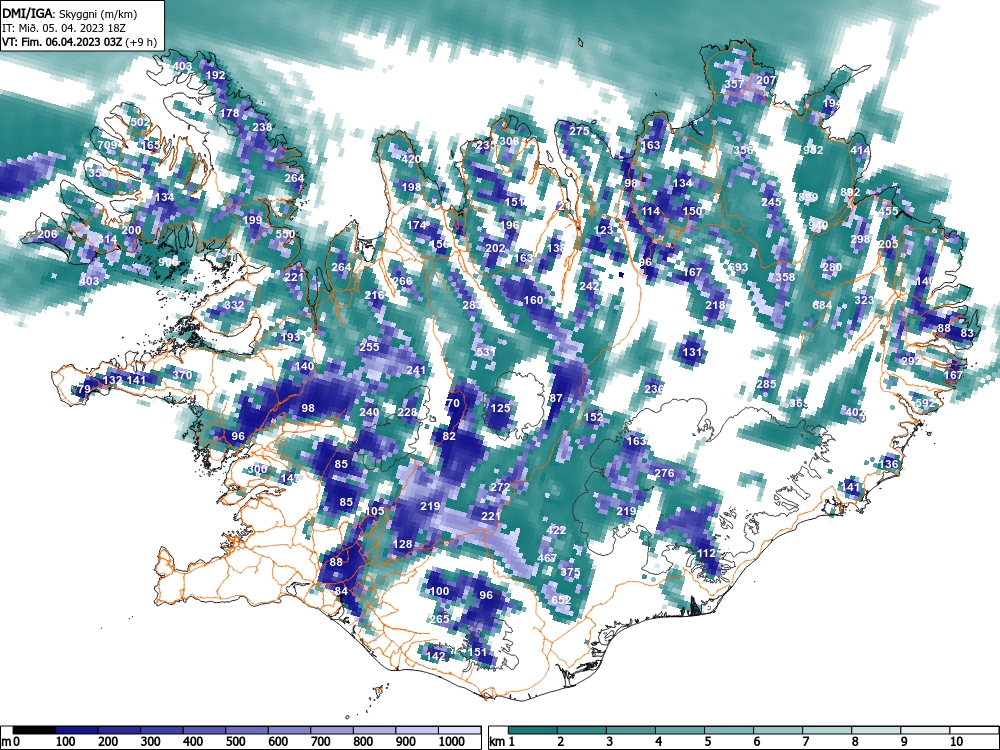Click the map value 160
The image size is (1000, 750).
coord(533,300)
